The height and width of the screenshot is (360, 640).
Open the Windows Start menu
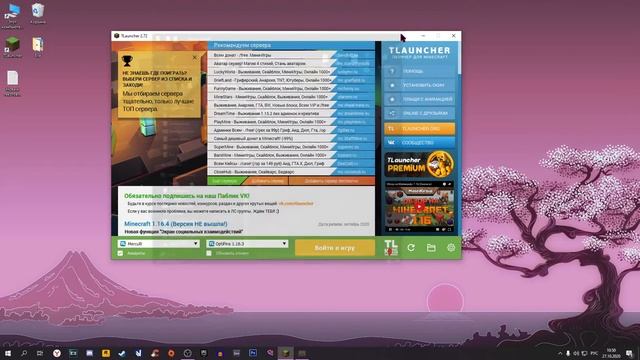point(7,353)
